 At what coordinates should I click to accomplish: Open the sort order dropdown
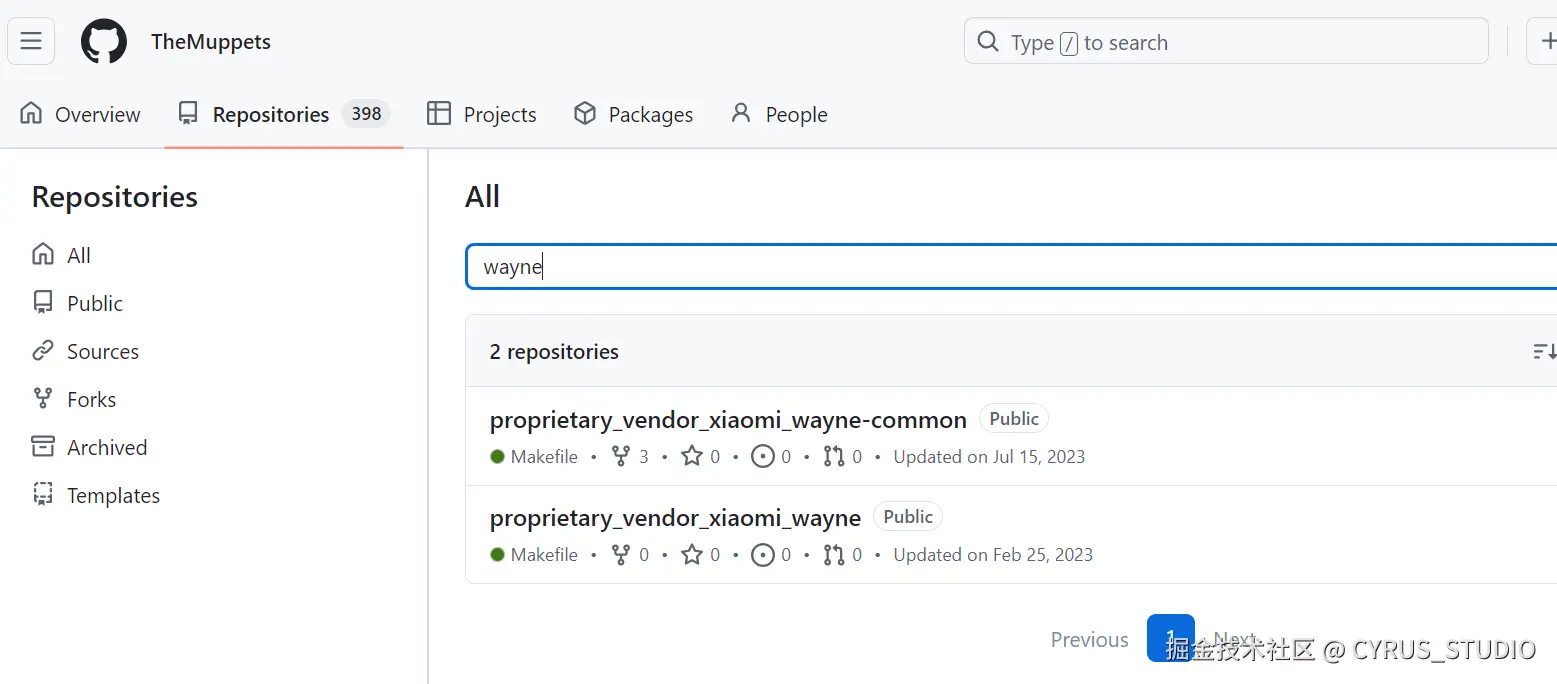1544,352
